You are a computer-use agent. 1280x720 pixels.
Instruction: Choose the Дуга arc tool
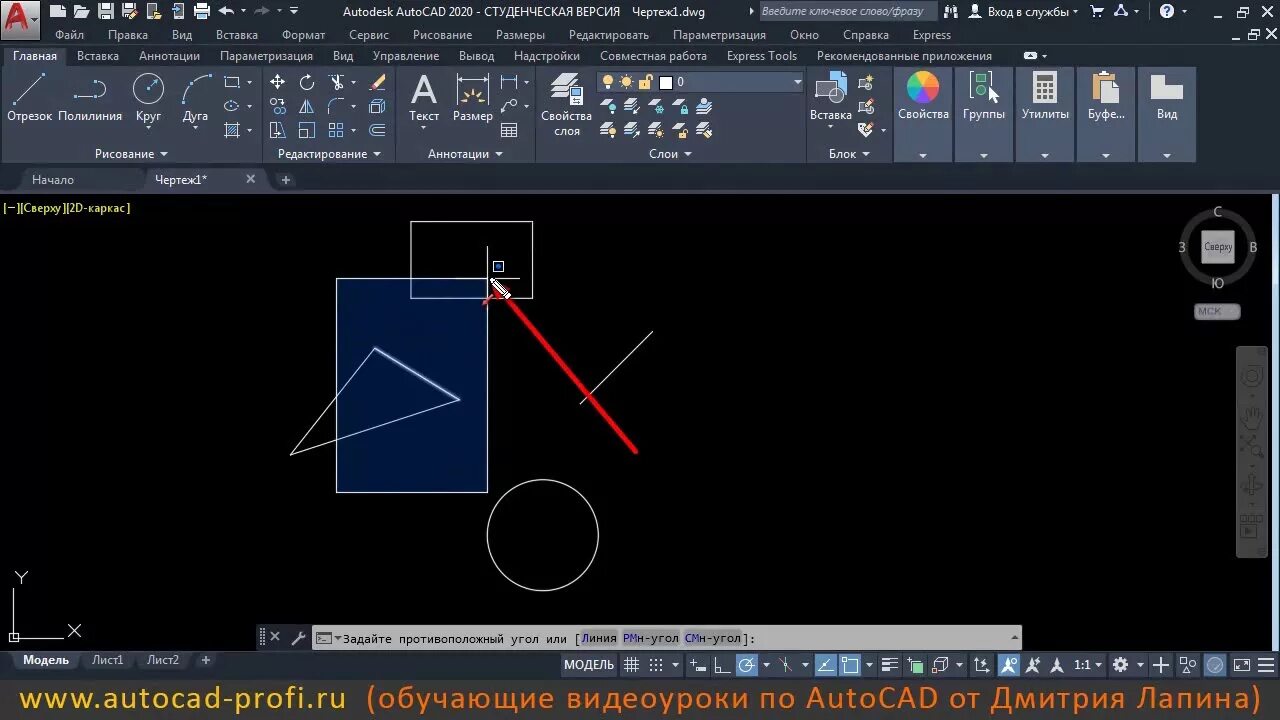click(x=196, y=98)
